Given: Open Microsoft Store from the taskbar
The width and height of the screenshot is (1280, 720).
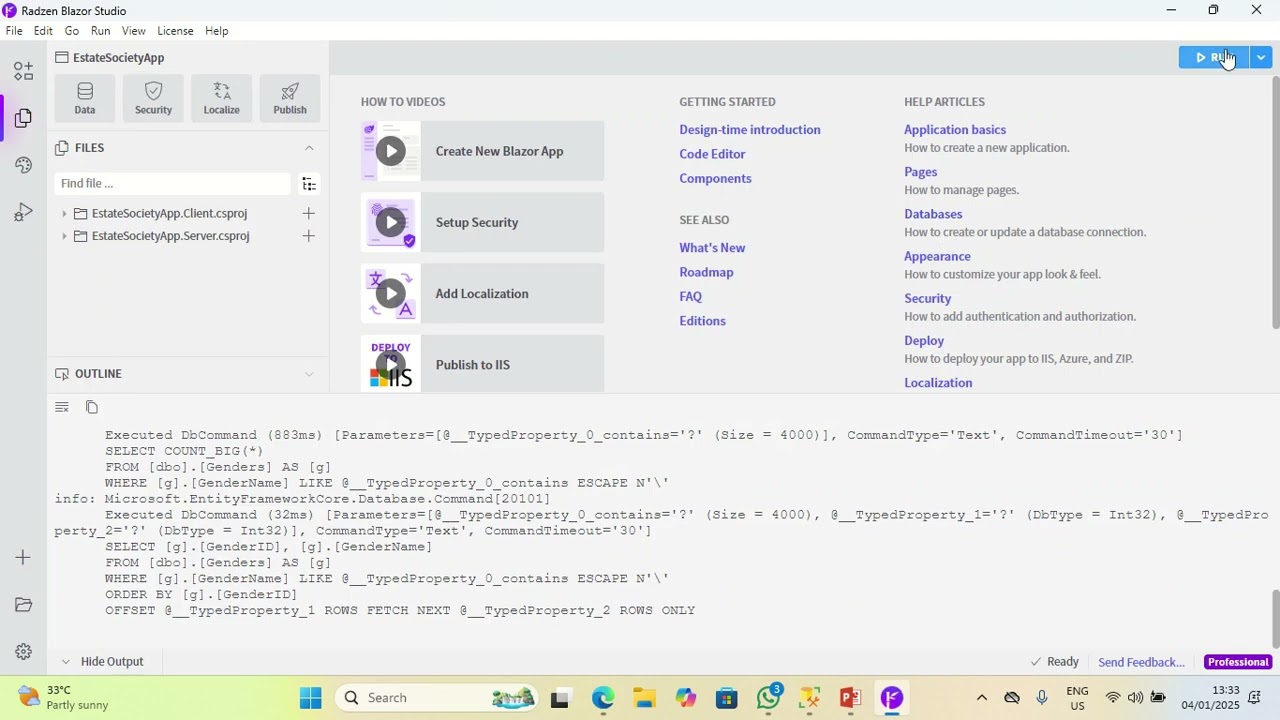Looking at the screenshot, I should 727,698.
